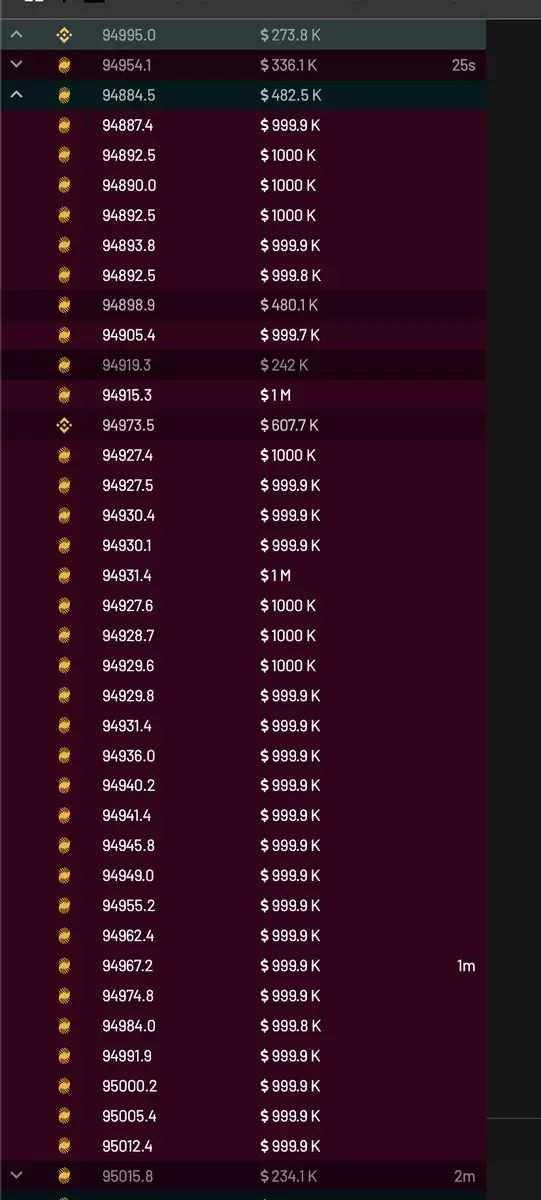The height and width of the screenshot is (1200, 541).
Task: Click the $607.7 K value
Action: point(290,425)
